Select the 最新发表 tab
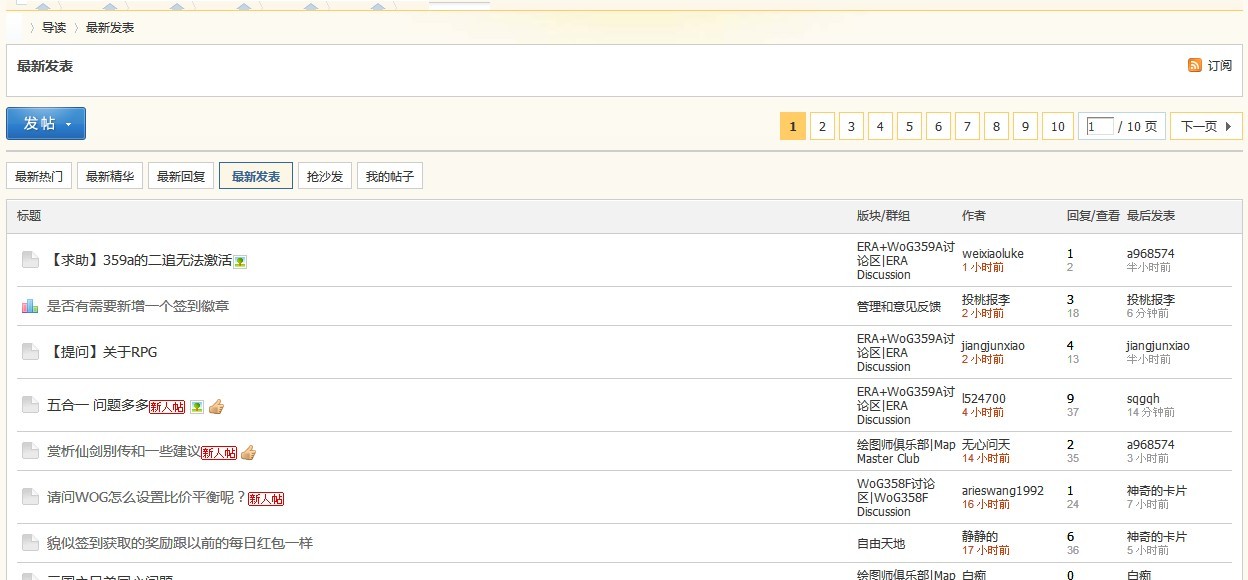 tap(256, 177)
